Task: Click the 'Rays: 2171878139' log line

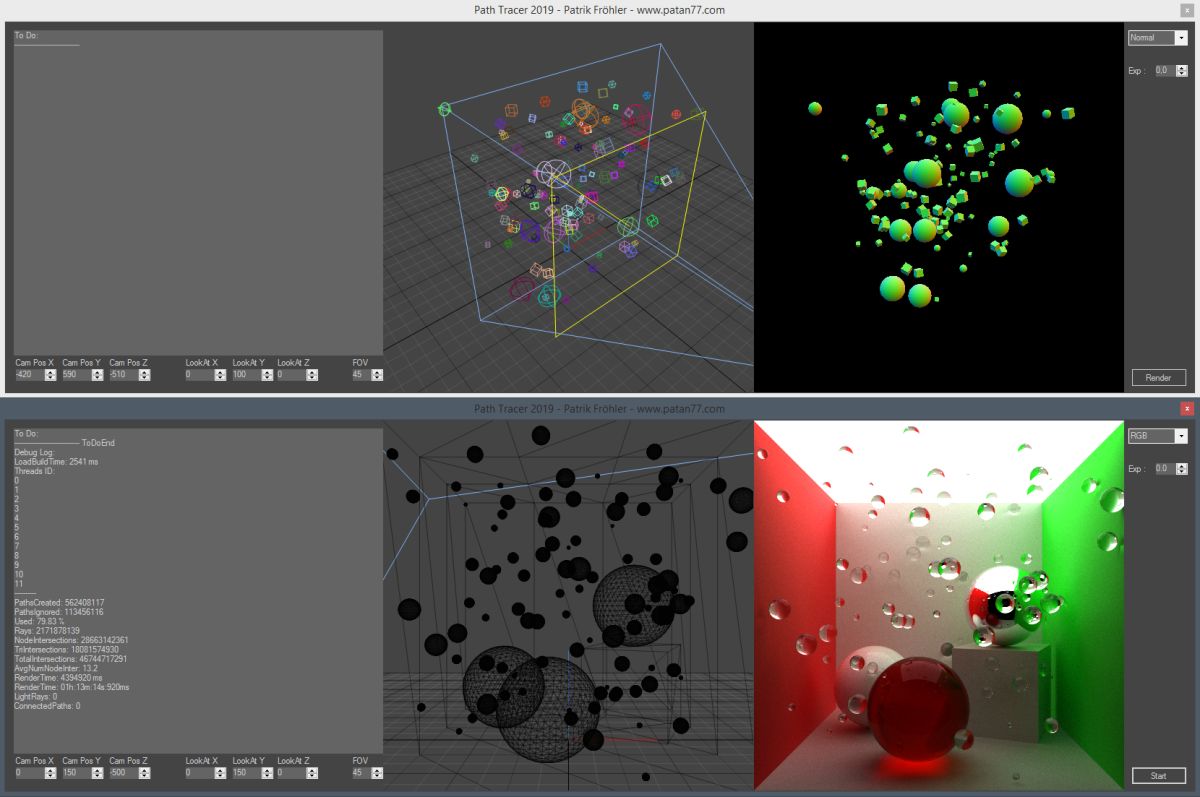Action: click(46, 630)
